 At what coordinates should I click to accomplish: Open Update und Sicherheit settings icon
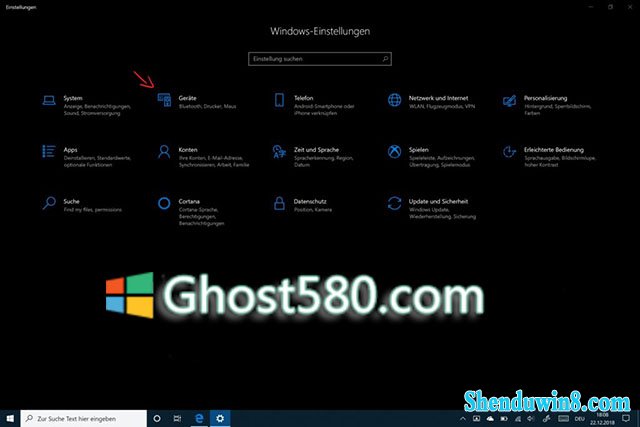click(394, 203)
